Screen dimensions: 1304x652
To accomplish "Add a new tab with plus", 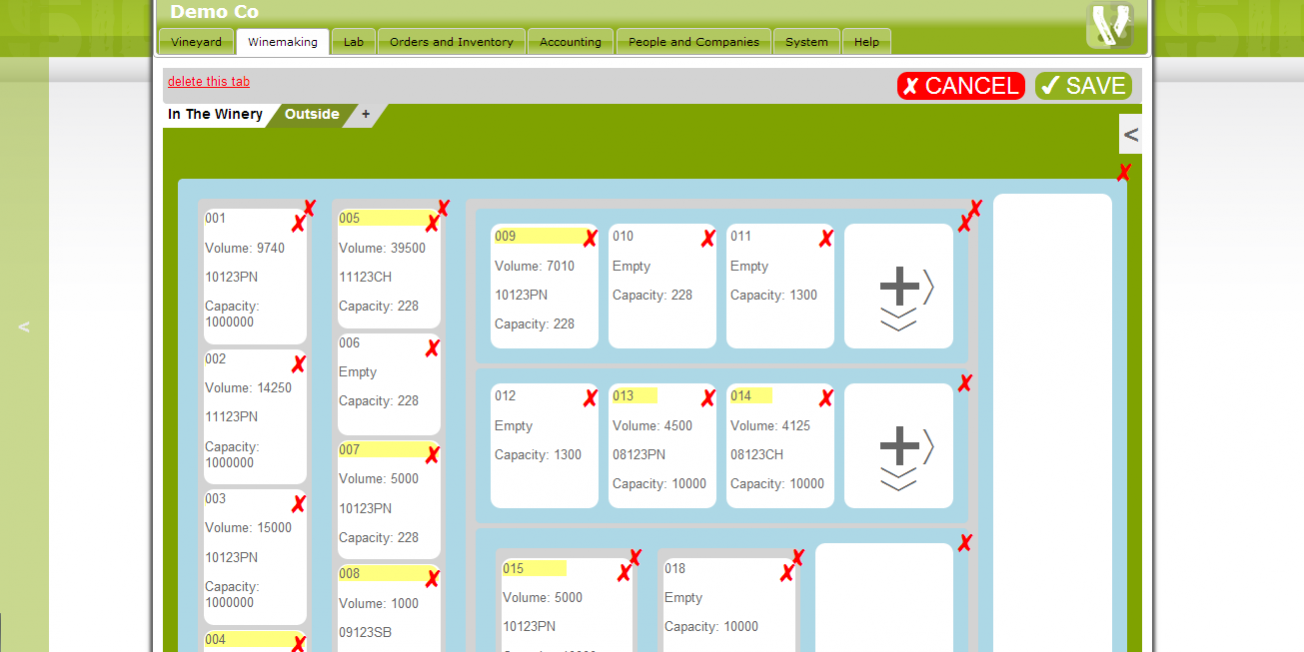I will click(365, 115).
